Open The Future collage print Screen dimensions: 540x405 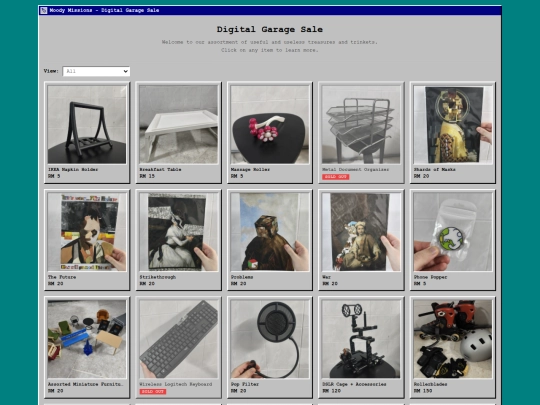(87, 240)
